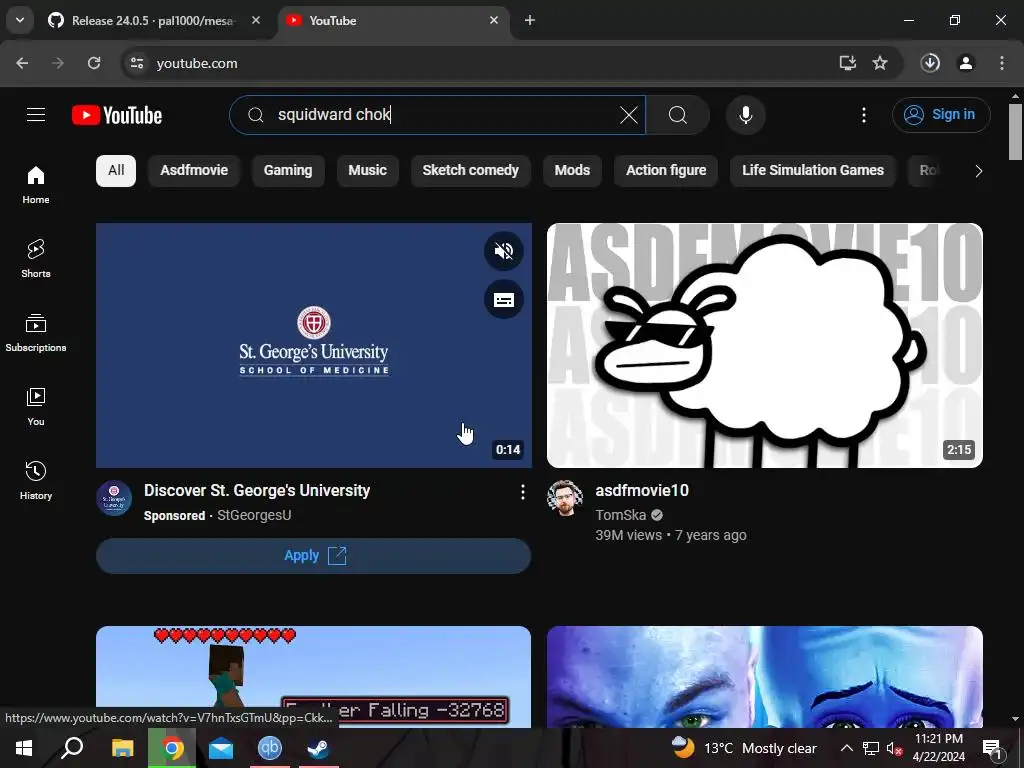Select the Action figure chip
Image resolution: width=1024 pixels, height=768 pixels.
pyautogui.click(x=666, y=170)
